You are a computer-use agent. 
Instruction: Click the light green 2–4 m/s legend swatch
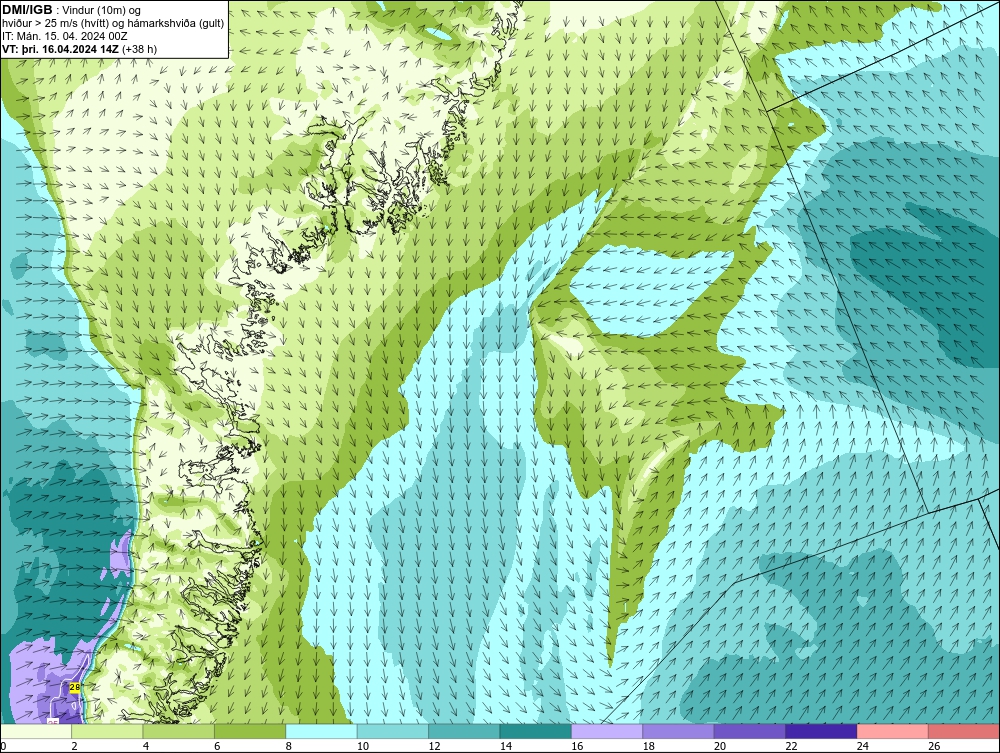point(107,731)
